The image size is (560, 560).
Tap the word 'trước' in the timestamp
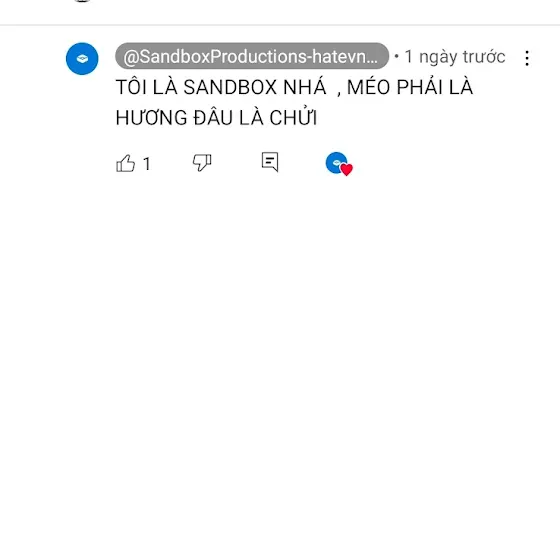pyautogui.click(x=484, y=57)
